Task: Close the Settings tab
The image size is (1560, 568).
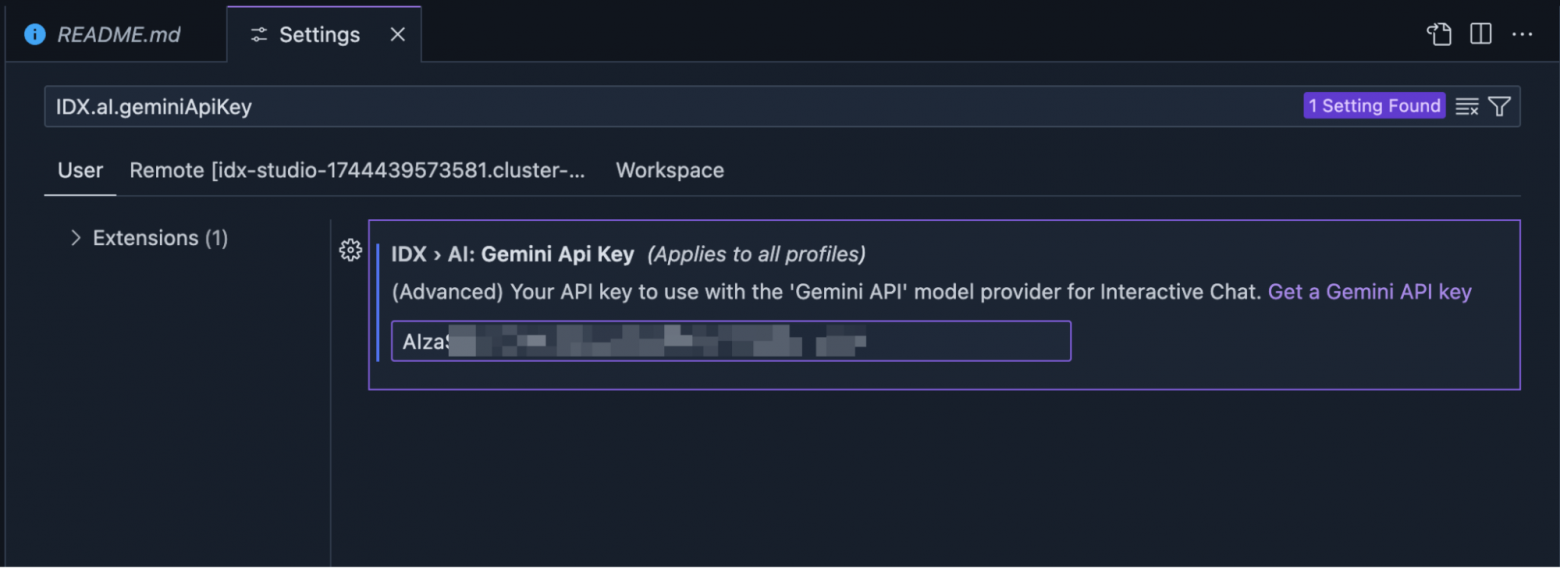Action: (397, 34)
